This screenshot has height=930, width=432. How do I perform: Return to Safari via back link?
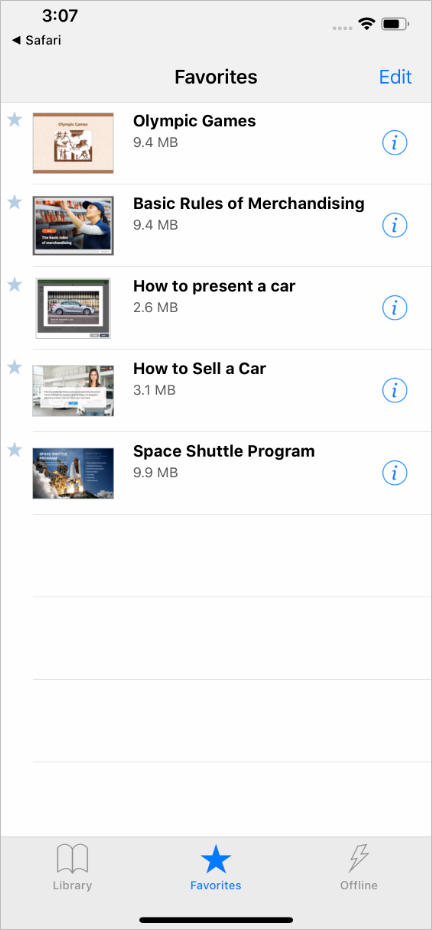(36, 40)
